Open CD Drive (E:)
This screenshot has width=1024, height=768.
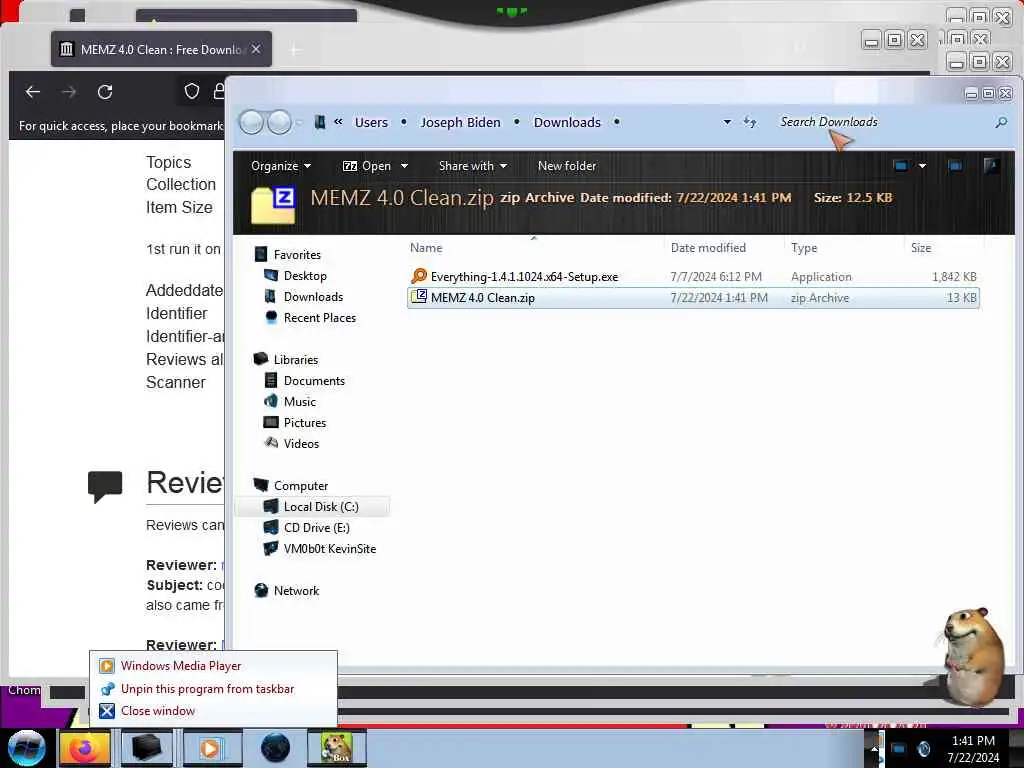coord(317,528)
